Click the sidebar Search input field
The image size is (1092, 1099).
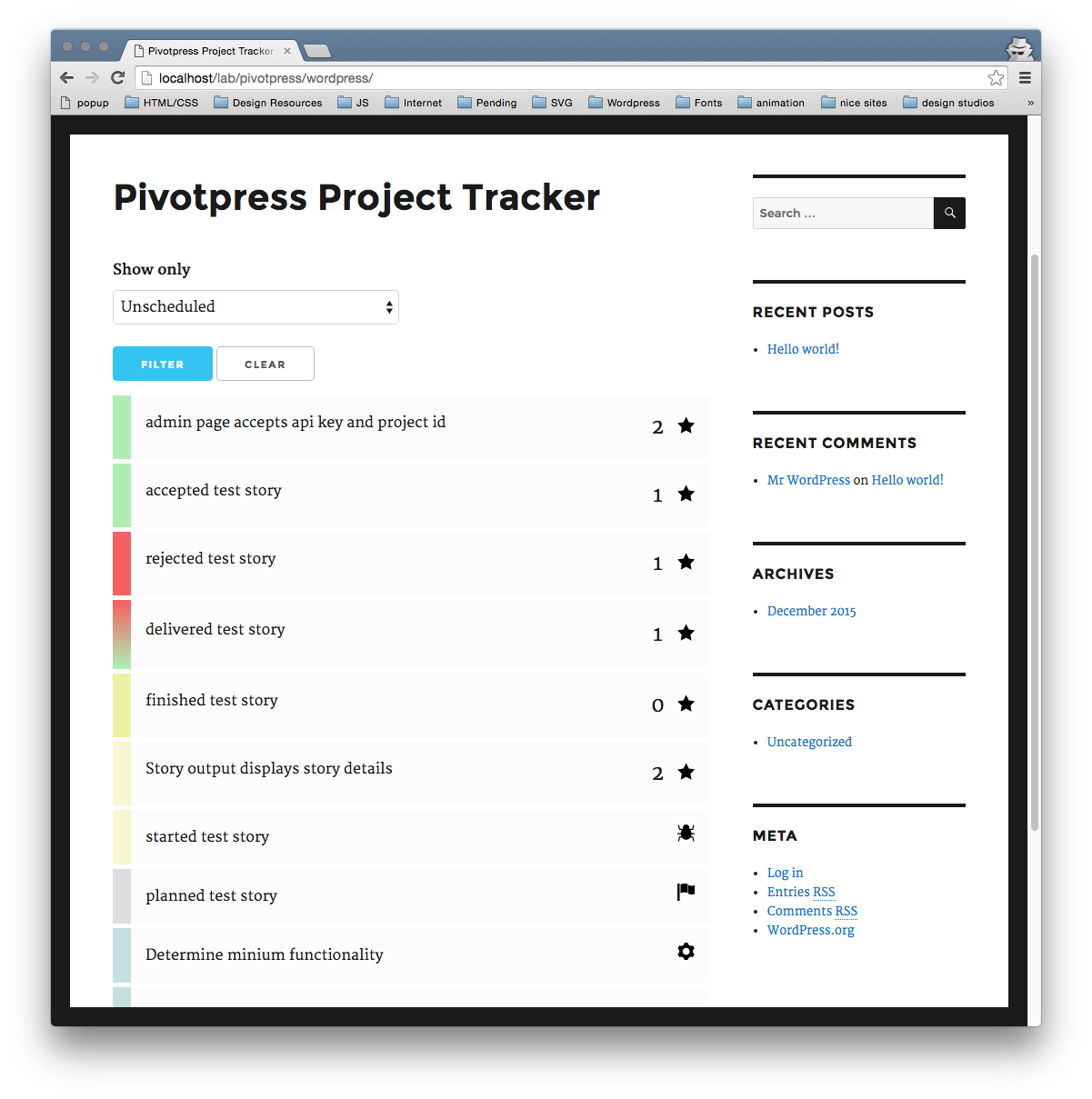click(843, 213)
